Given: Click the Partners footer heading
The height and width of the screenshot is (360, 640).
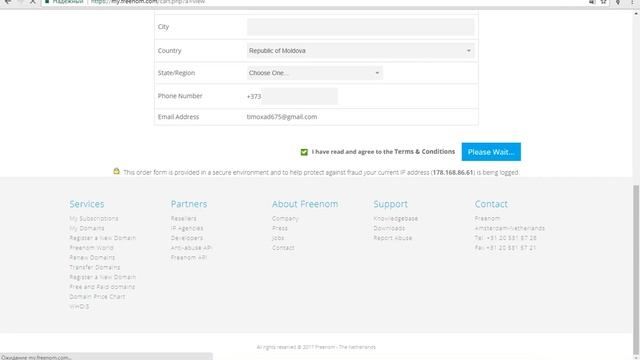Looking at the screenshot, I should [189, 204].
